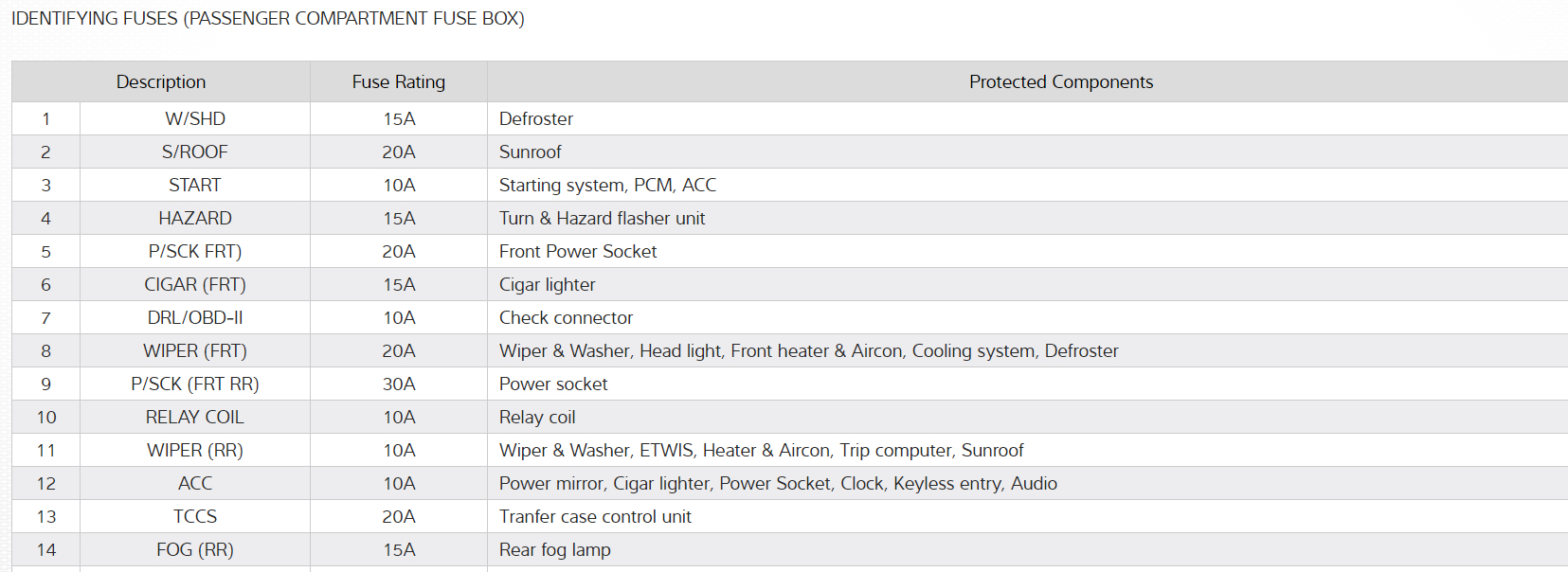The height and width of the screenshot is (572, 1568).
Task: Click the WIPER (FRT) fuse name
Action: click(x=195, y=351)
